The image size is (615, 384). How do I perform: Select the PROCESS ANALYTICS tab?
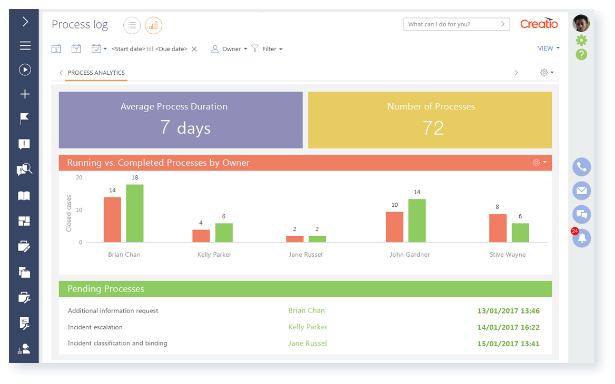point(96,73)
